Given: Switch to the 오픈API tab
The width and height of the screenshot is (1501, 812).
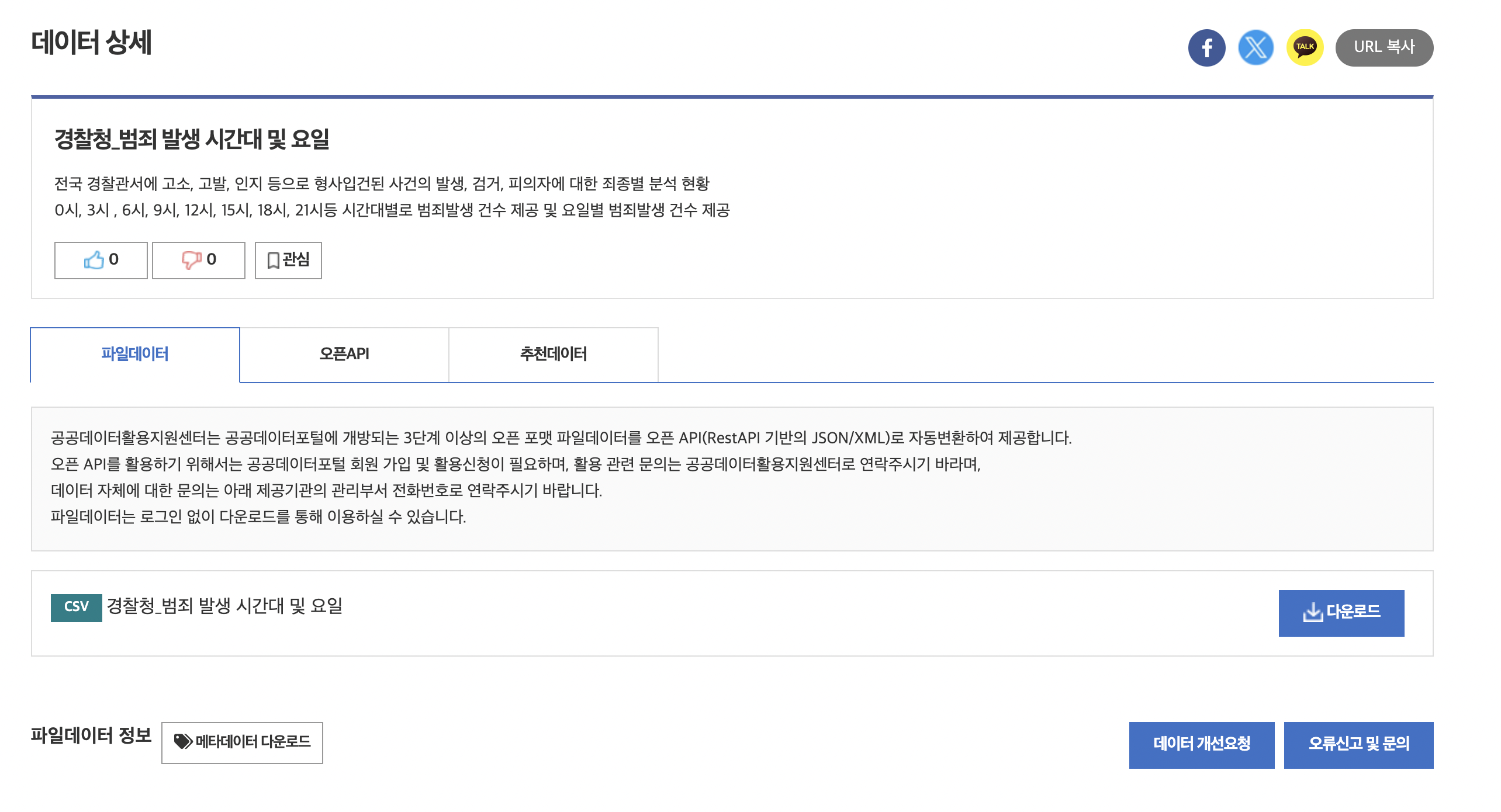Looking at the screenshot, I should coord(344,355).
